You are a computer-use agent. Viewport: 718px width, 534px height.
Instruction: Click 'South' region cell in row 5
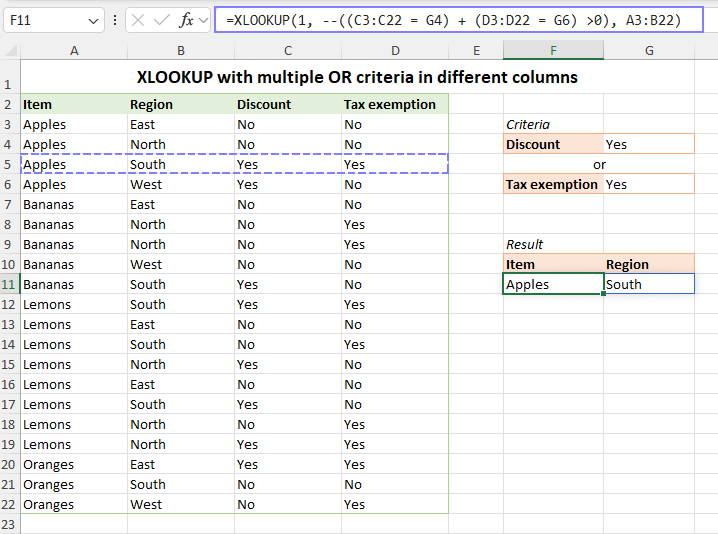[181, 164]
